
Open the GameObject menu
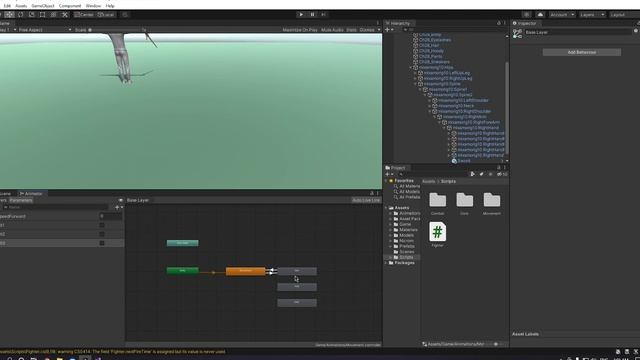[x=42, y=6]
